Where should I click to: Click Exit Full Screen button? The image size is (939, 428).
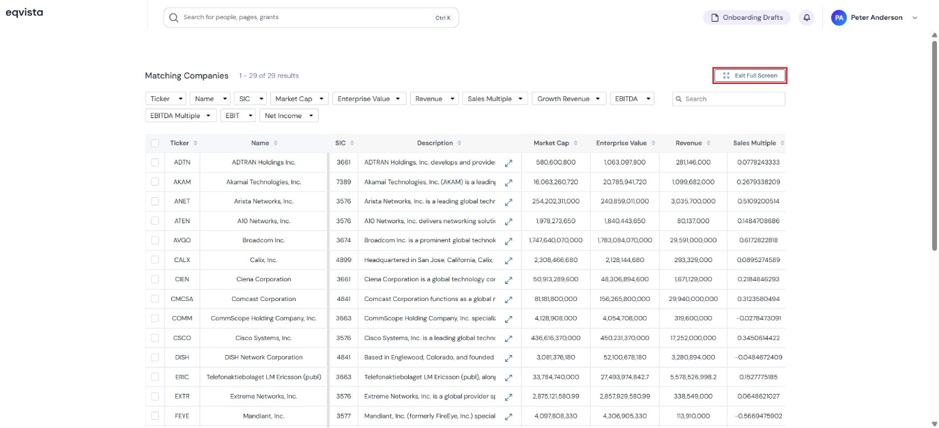tap(750, 75)
